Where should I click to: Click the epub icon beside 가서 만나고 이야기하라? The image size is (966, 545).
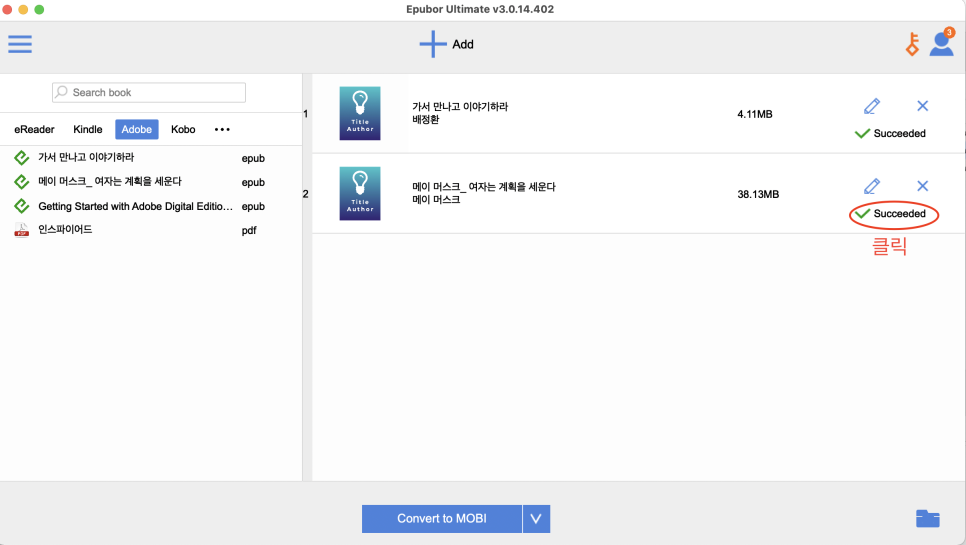pos(22,158)
